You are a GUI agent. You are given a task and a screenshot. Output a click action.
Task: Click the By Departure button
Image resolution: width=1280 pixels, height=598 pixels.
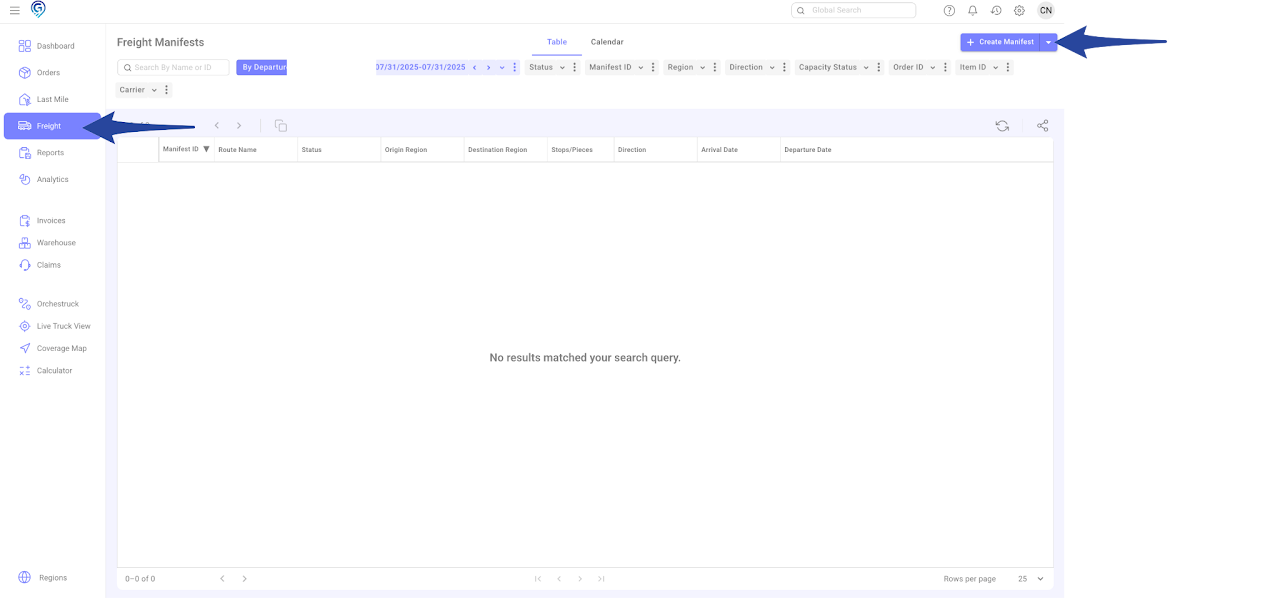[x=262, y=68]
